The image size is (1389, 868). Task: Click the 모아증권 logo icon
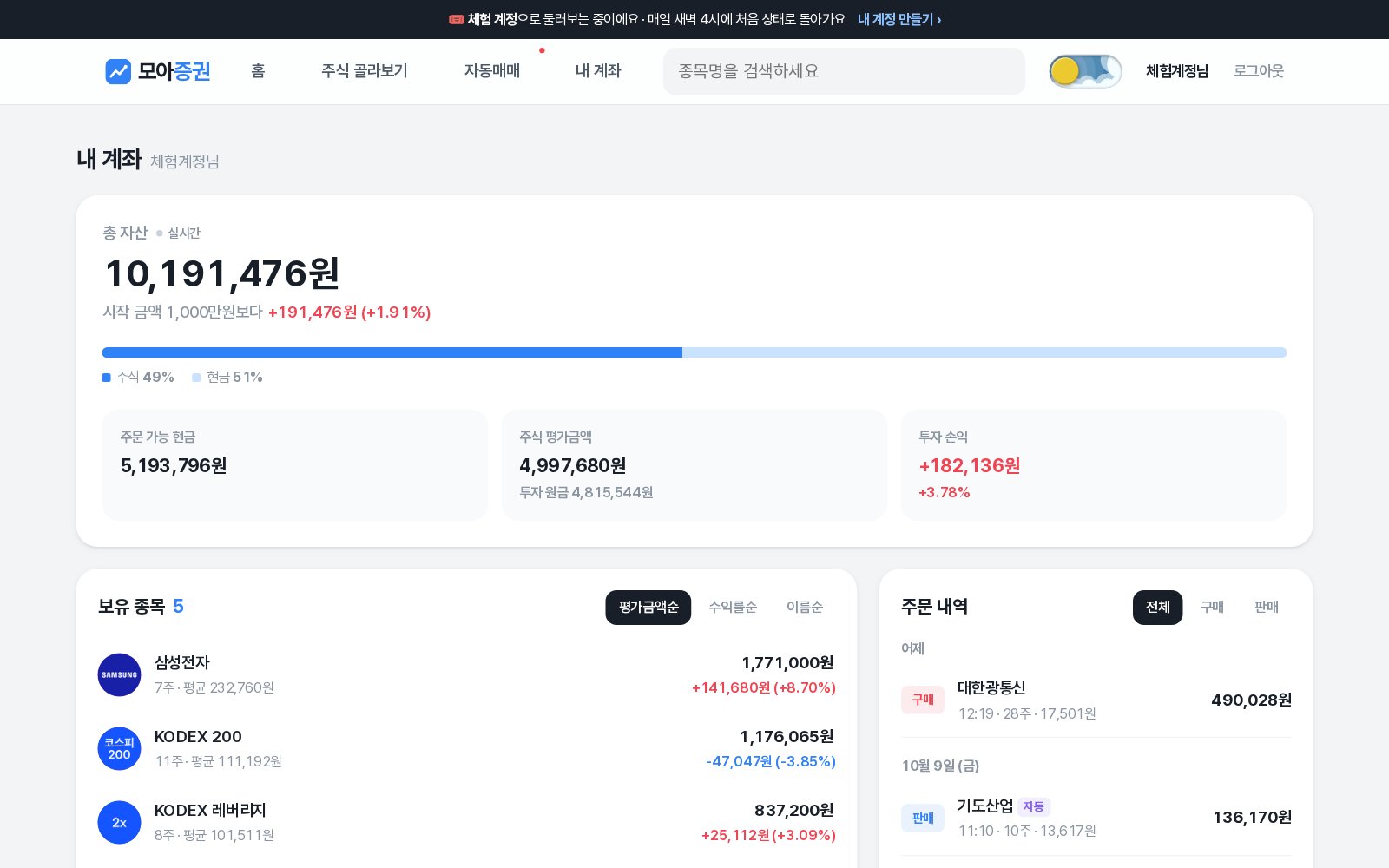click(118, 71)
